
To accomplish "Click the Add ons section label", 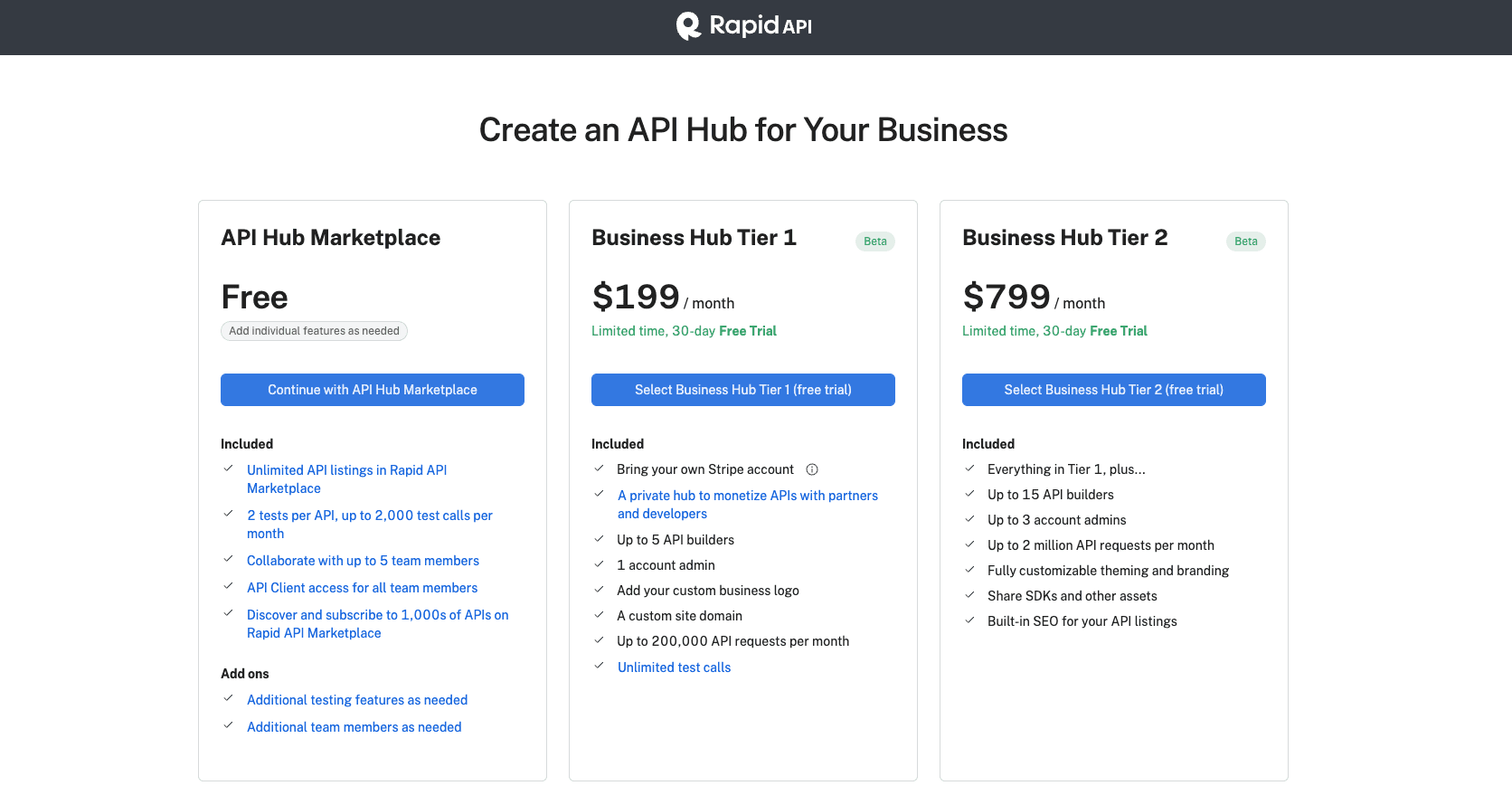I will [245, 674].
